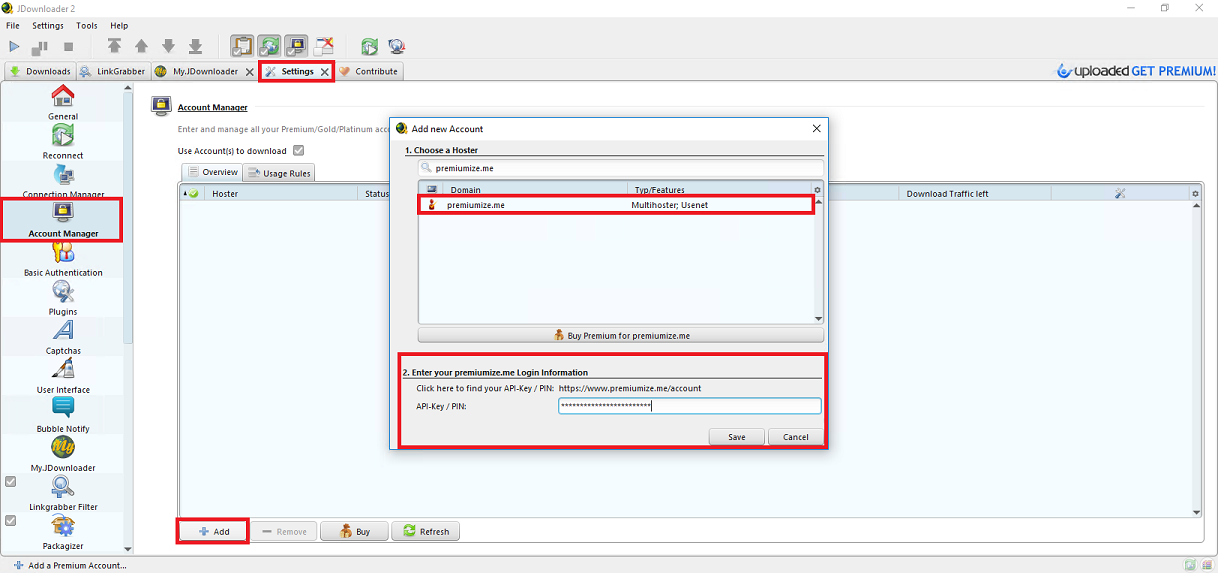This screenshot has height=573, width=1218.
Task: Focus the API-Key / PIN field
Action: pos(689,406)
